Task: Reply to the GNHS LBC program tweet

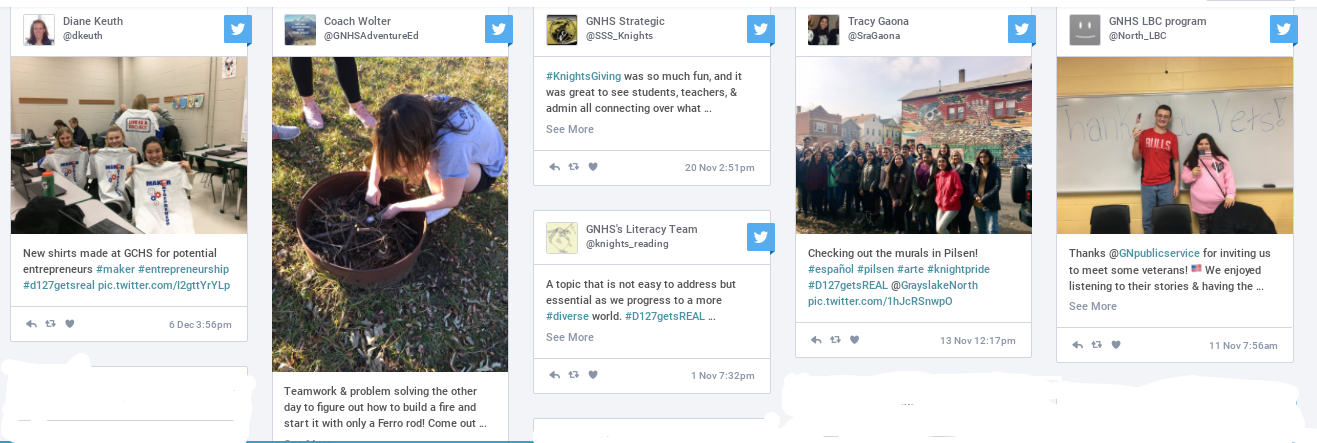Action: click(x=1077, y=345)
